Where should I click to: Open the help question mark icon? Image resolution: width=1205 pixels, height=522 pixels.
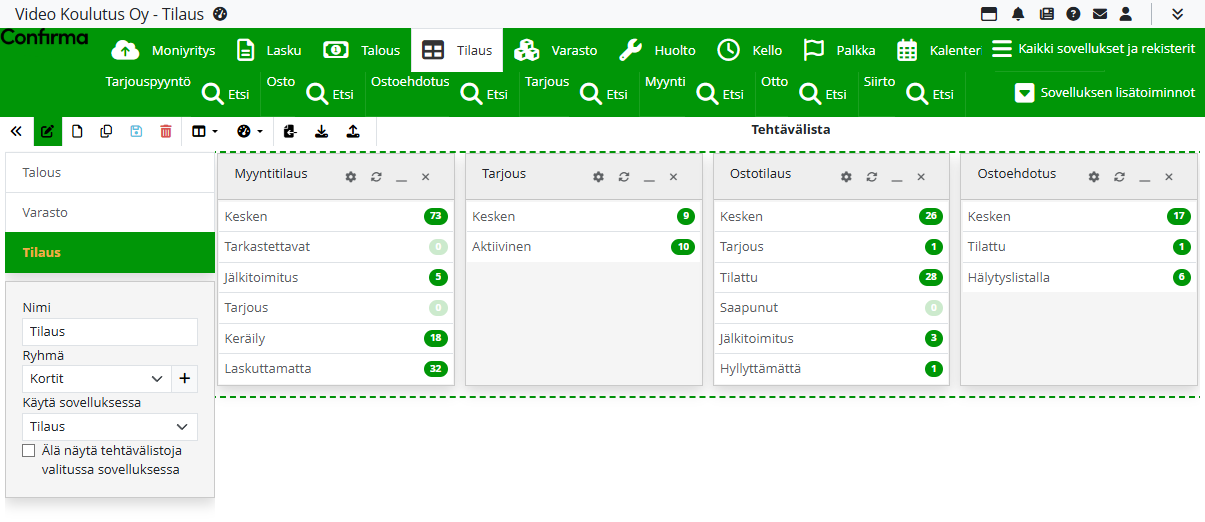pos(1073,14)
